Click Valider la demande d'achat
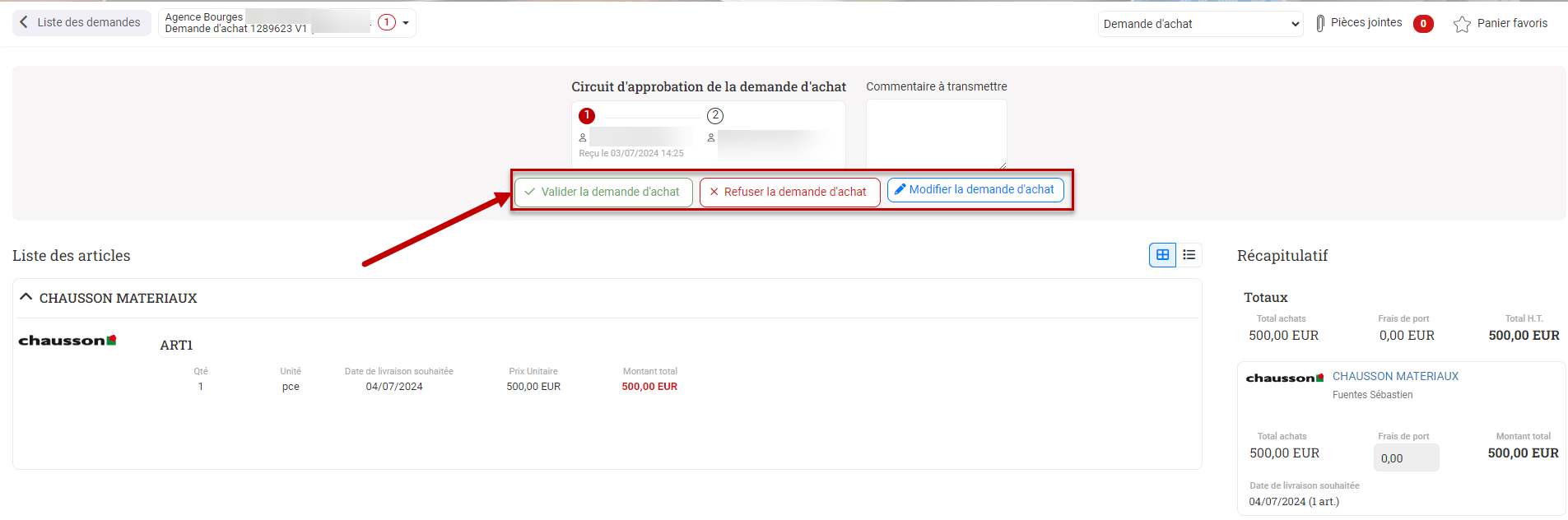The image size is (1568, 520). click(603, 192)
